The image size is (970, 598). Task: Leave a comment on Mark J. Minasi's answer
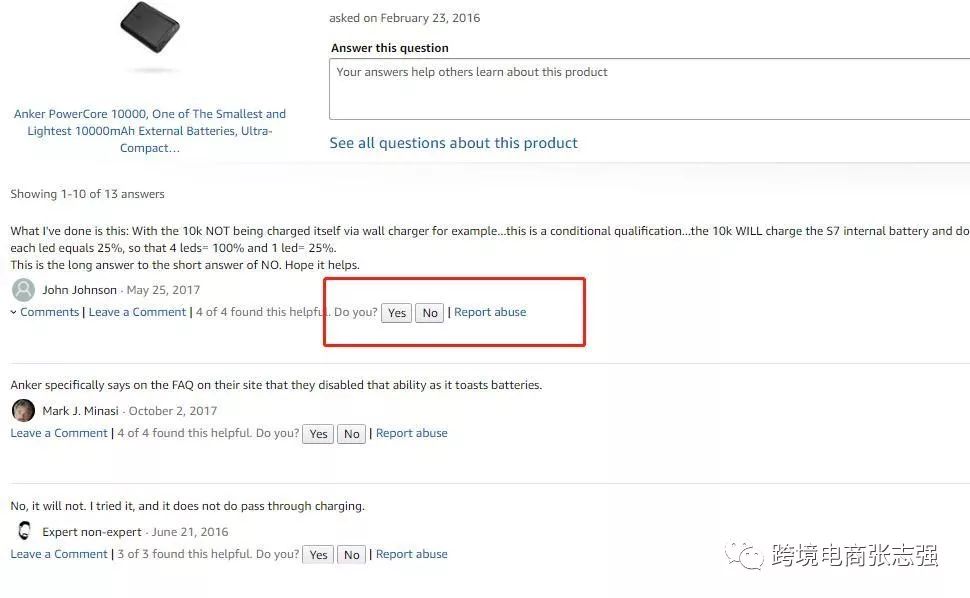pyautogui.click(x=59, y=433)
